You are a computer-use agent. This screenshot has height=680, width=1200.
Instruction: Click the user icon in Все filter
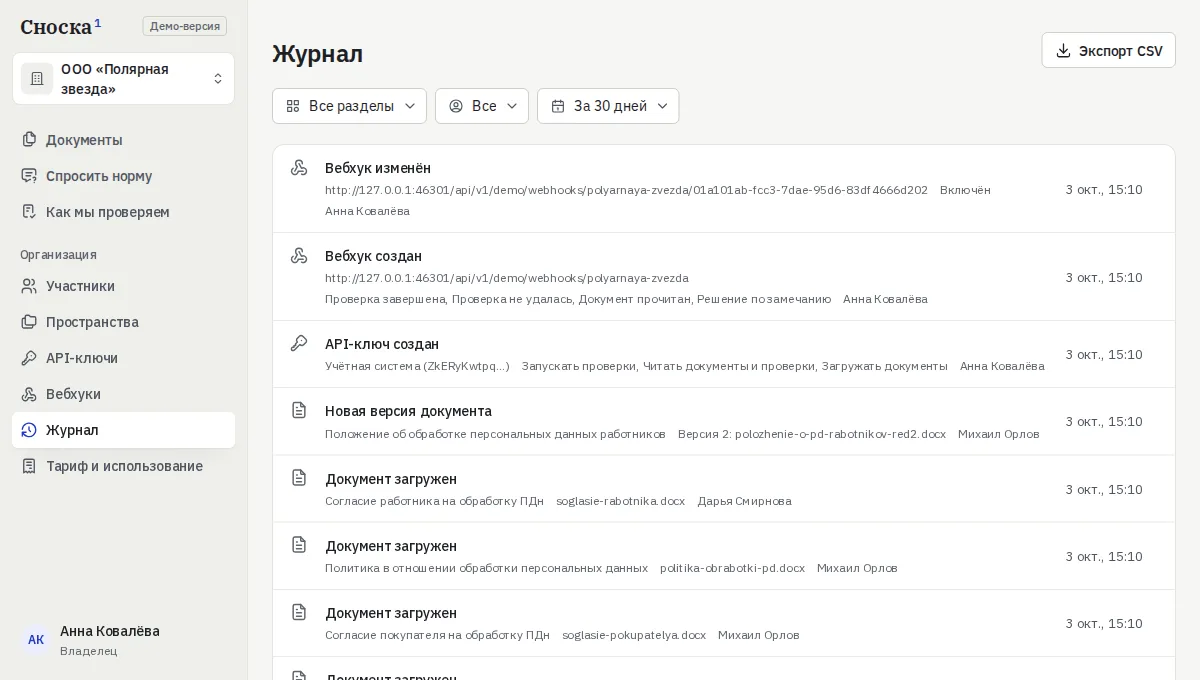pos(456,106)
